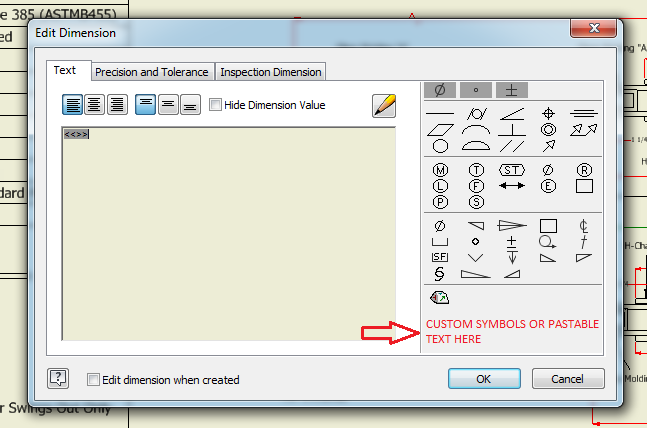Insert the perpendicularity symbol
This screenshot has height=428, width=647.
[x=512, y=130]
